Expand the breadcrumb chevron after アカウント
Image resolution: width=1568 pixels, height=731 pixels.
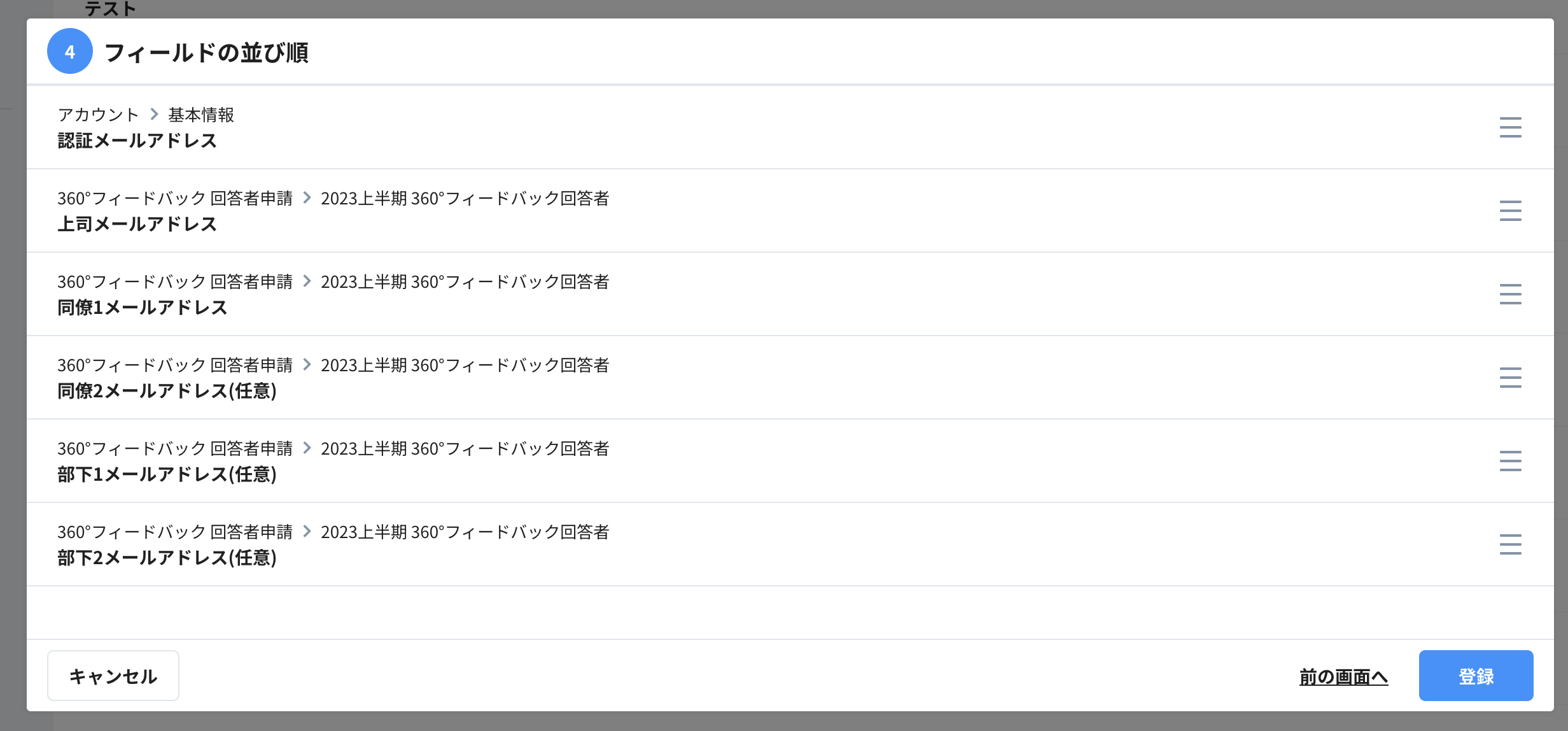point(153,115)
